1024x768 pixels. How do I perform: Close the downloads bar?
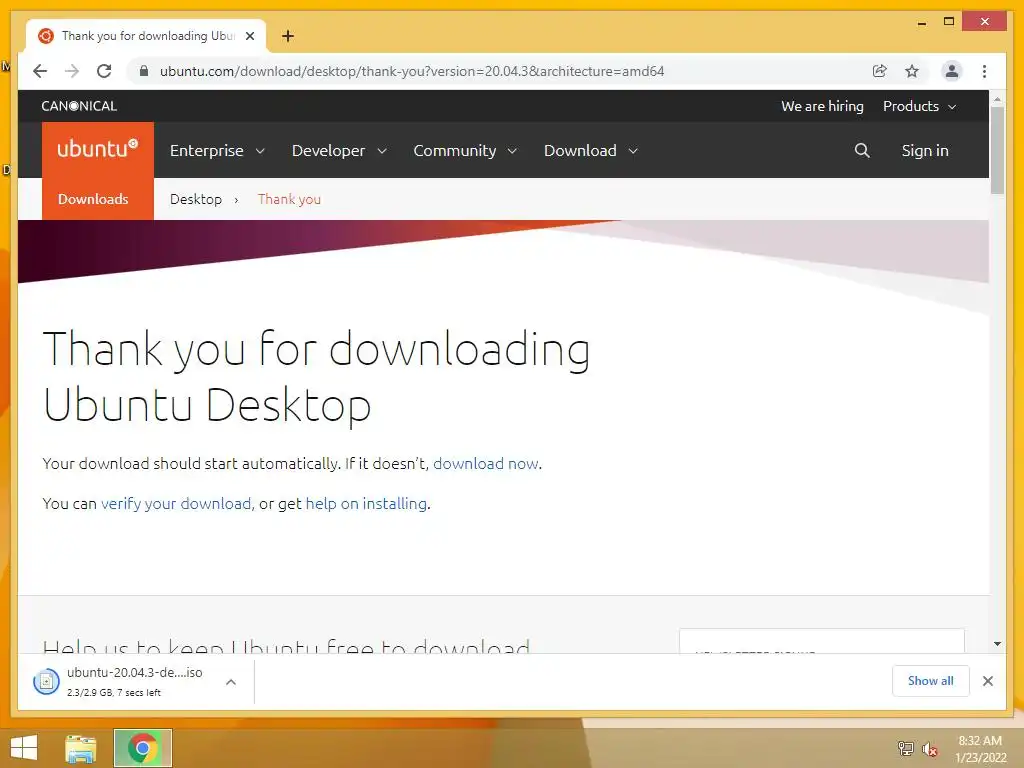tap(987, 681)
